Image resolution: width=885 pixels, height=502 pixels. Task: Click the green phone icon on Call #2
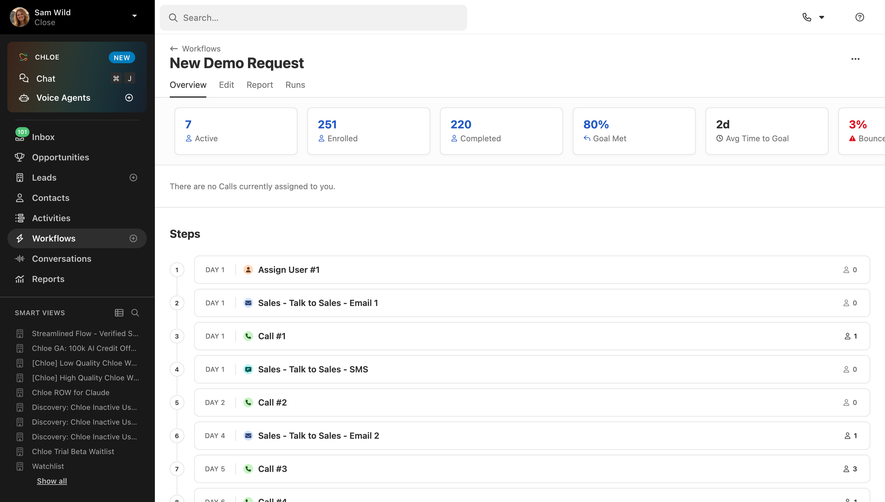(x=248, y=403)
